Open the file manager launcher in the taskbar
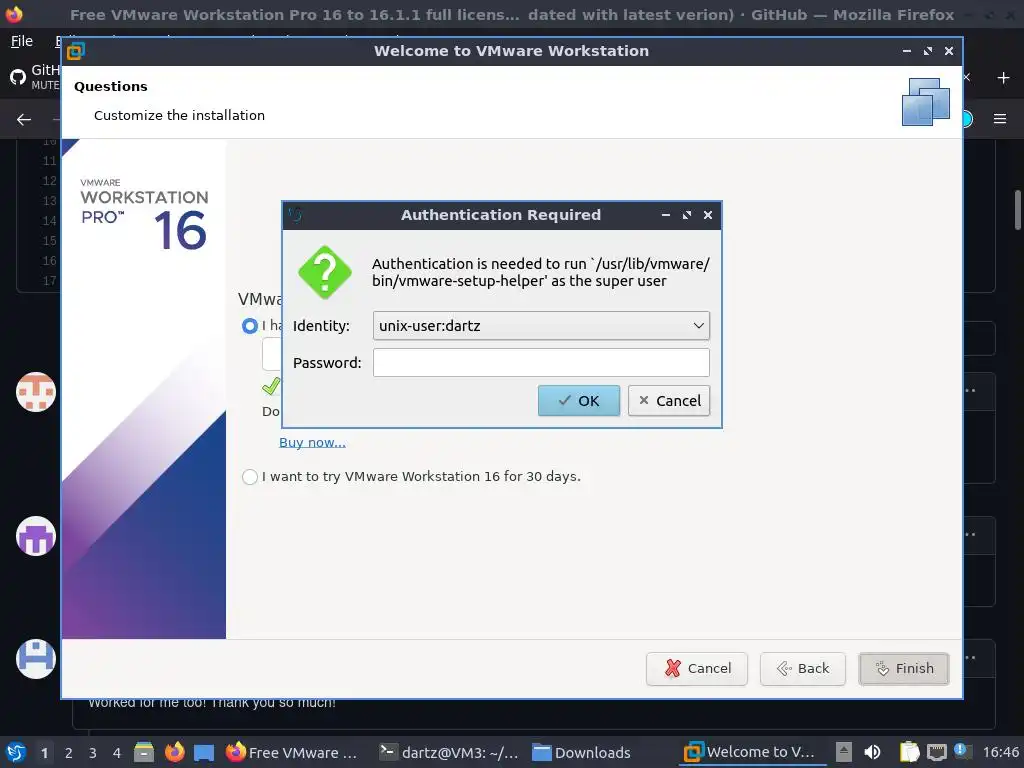 [x=144, y=752]
